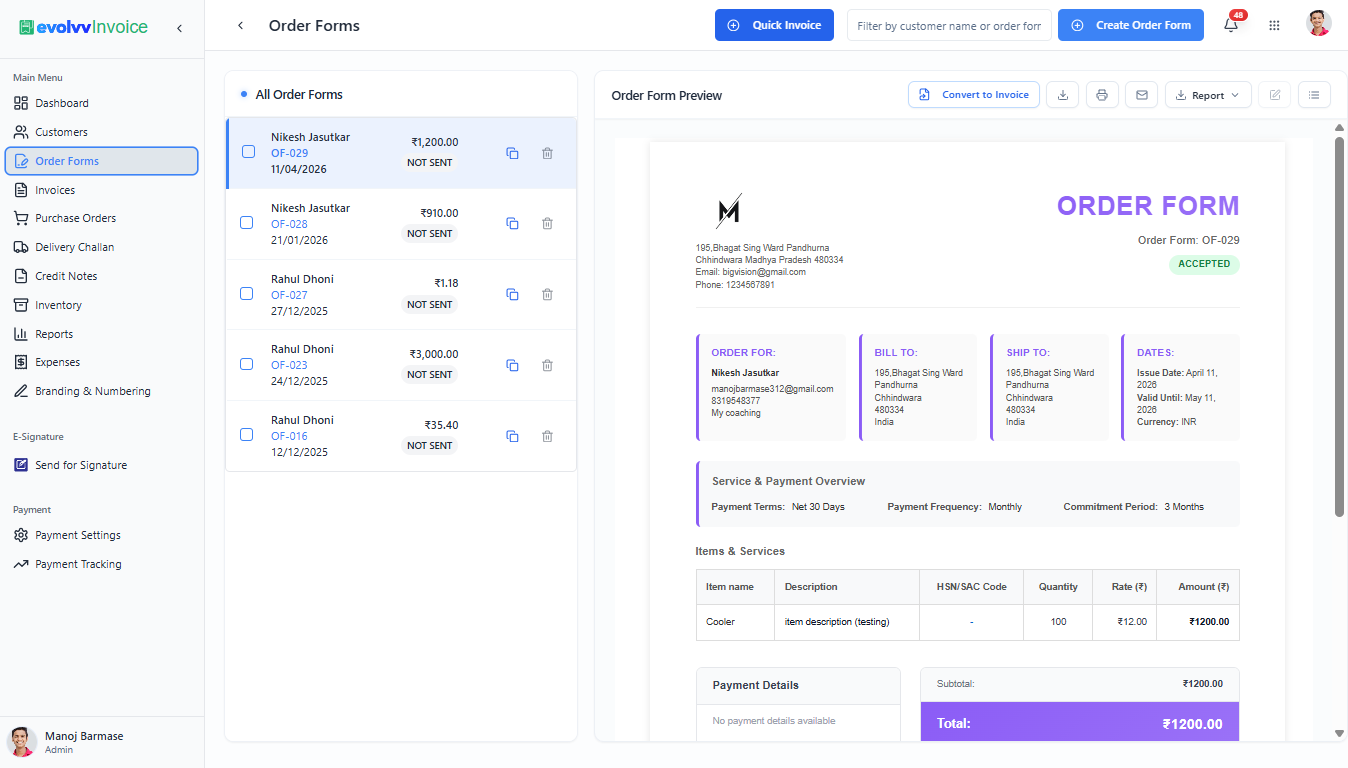The width and height of the screenshot is (1348, 768).
Task: Open Payment Settings
Action: point(102,535)
